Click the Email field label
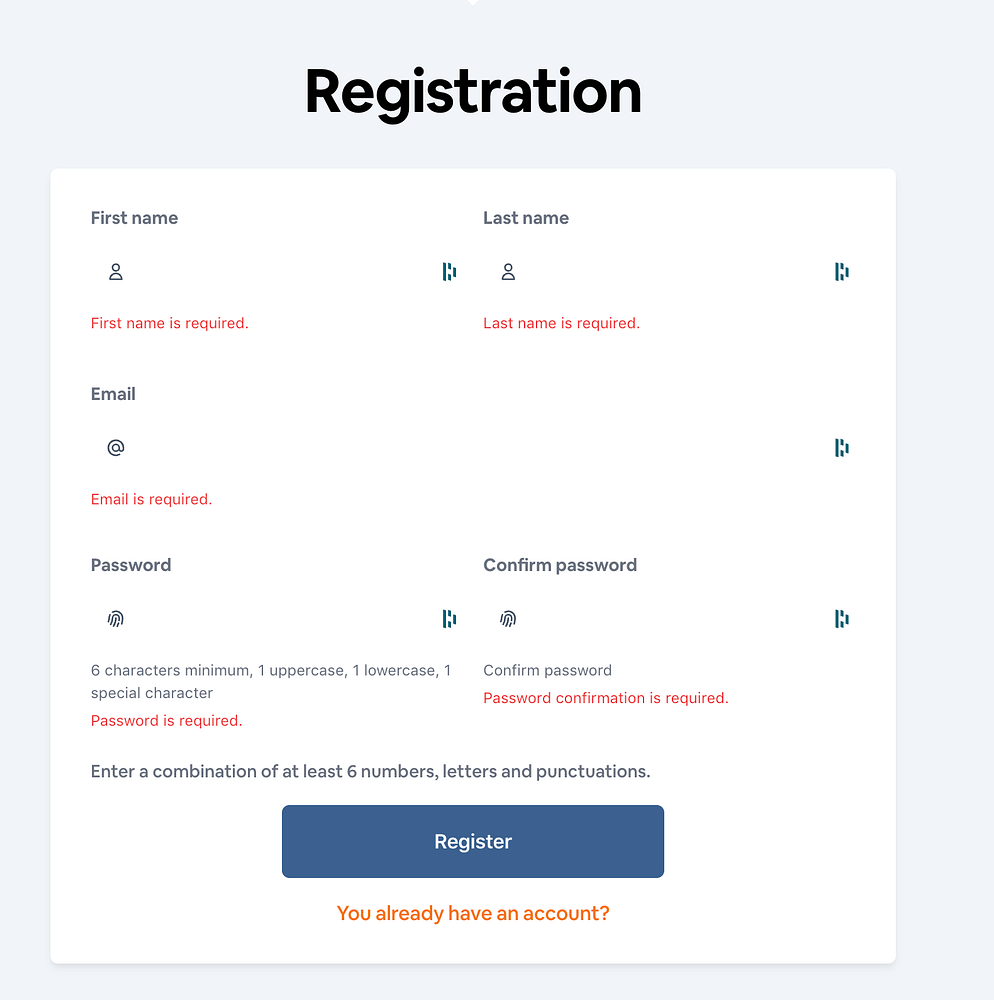The width and height of the screenshot is (994, 1000). 113,394
